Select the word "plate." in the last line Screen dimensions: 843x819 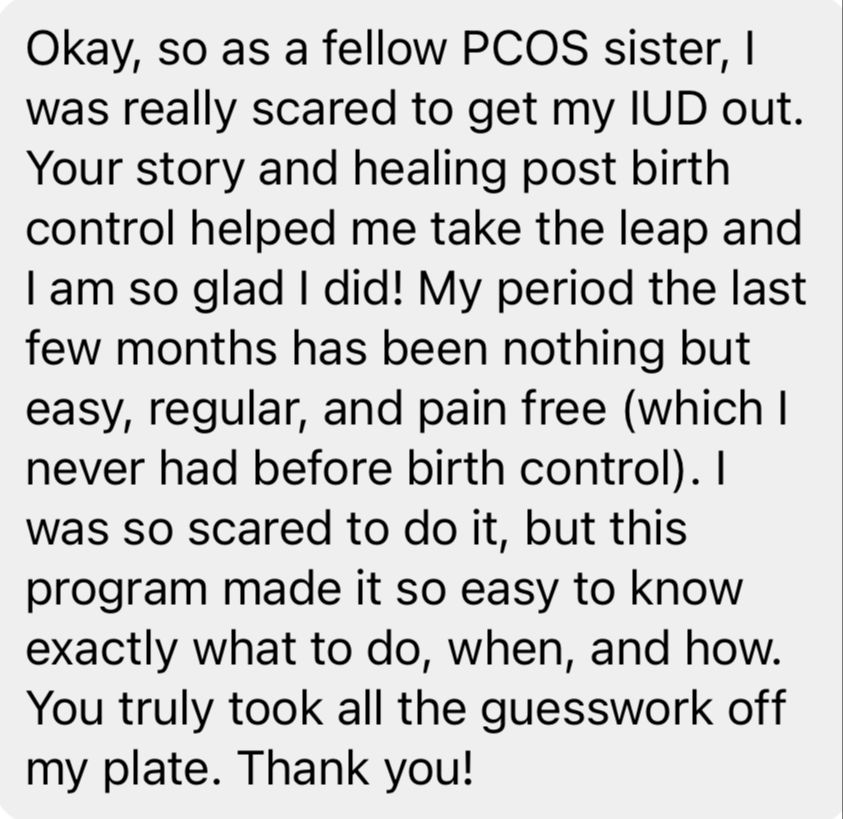(x=161, y=770)
